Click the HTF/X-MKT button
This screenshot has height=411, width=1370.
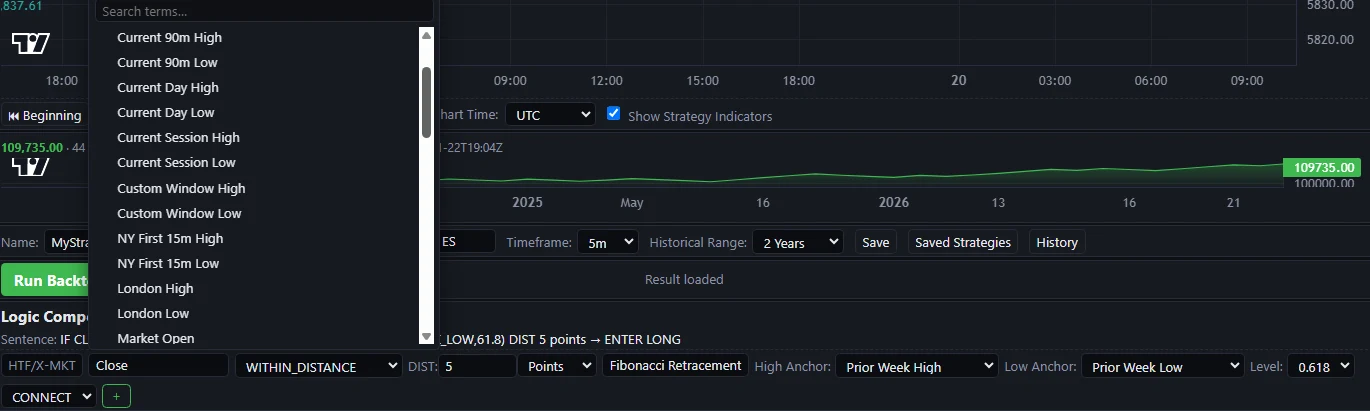(x=42, y=365)
